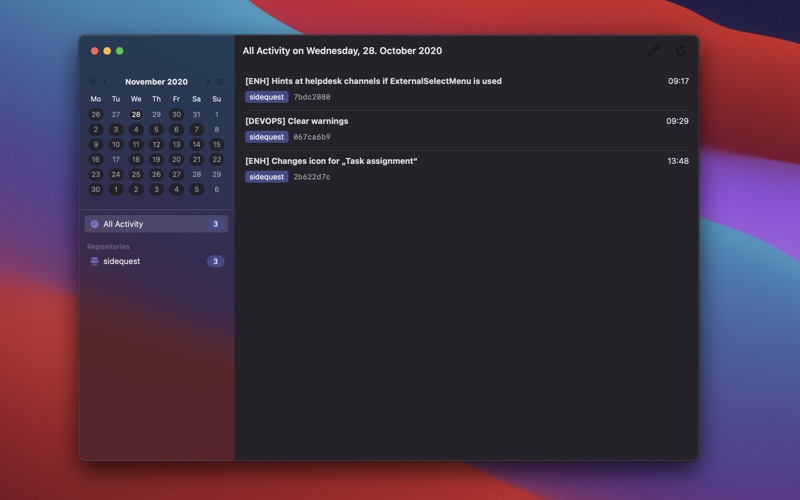Select the All Activity sidebar row
Image resolution: width=800 pixels, height=500 pixels.
coord(156,224)
